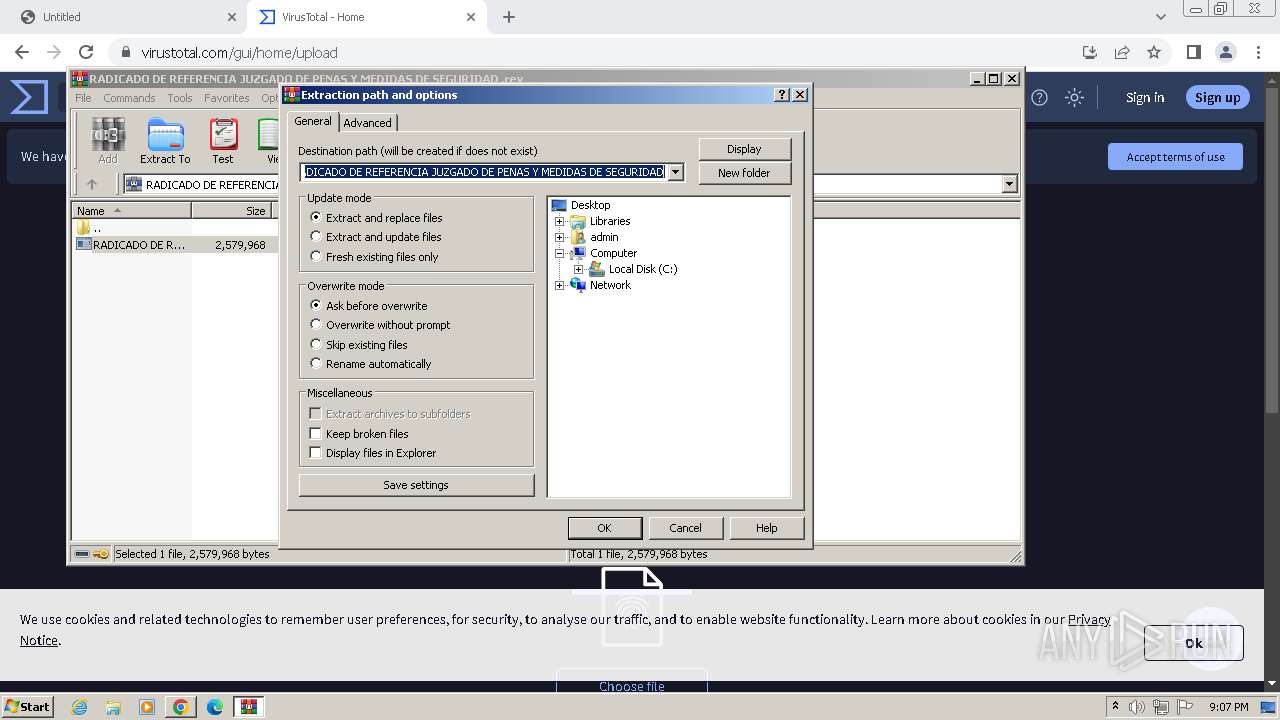Open the WinRAR File menu
Screen dimensions: 1280x720
pyautogui.click(x=83, y=98)
